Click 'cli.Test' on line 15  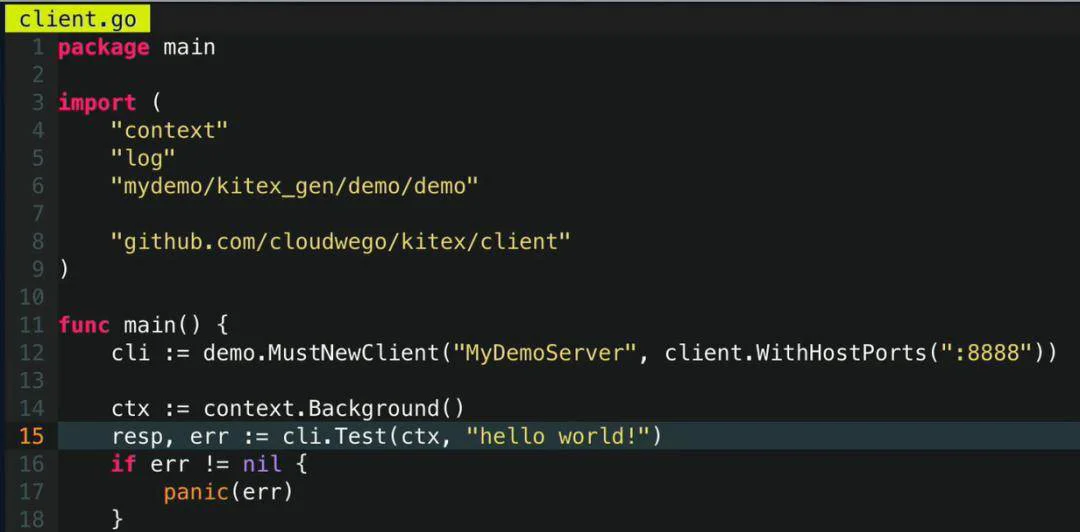click(x=333, y=436)
